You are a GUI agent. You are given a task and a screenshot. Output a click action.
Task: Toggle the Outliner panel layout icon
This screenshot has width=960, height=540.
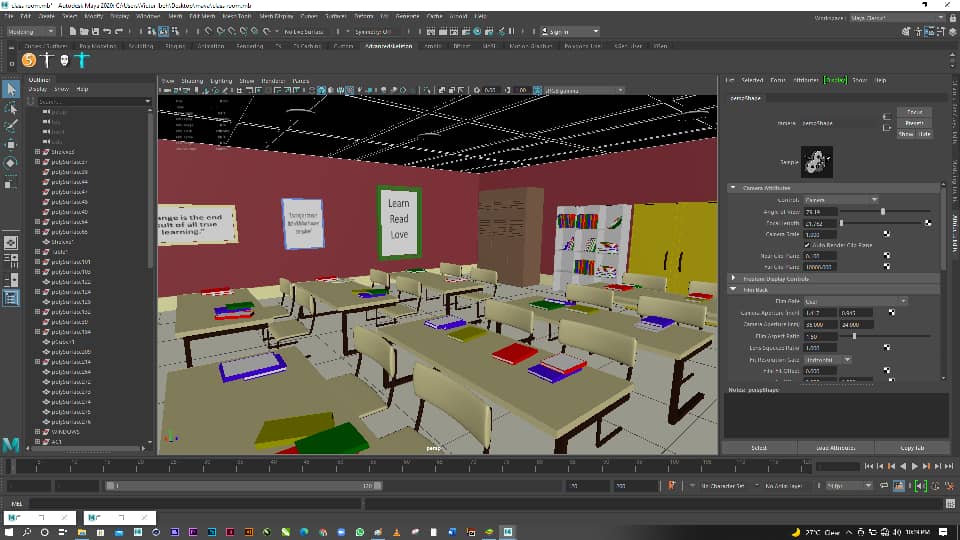point(11,298)
